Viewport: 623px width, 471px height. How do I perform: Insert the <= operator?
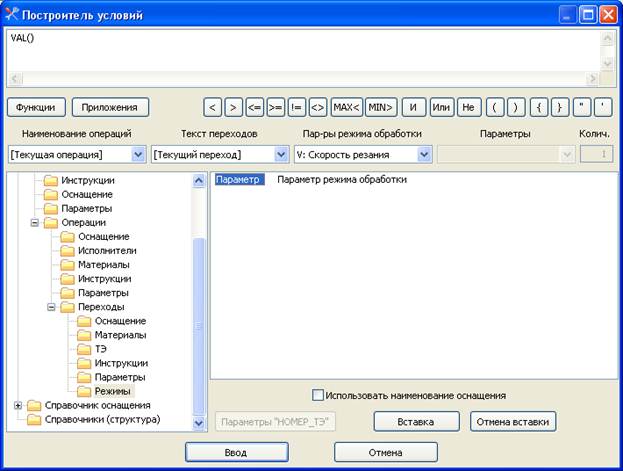click(x=254, y=107)
